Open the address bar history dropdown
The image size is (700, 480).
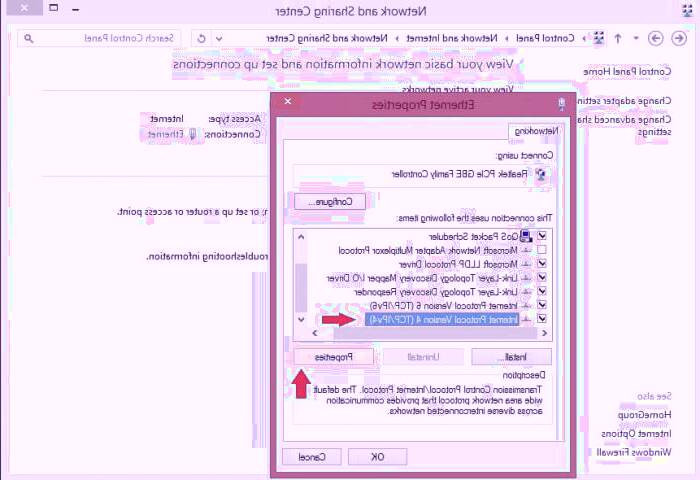coord(220,38)
